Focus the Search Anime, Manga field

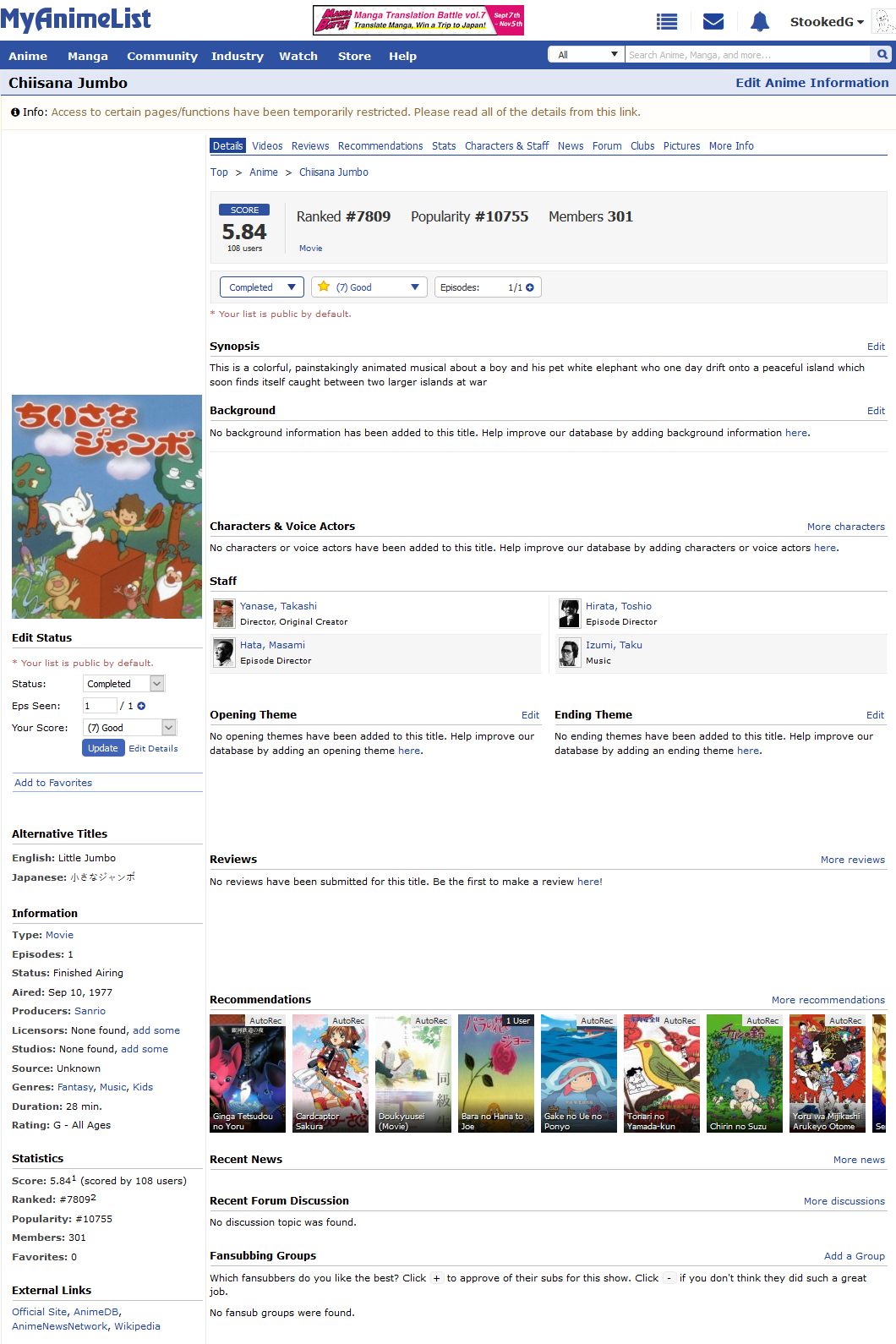tap(748, 55)
